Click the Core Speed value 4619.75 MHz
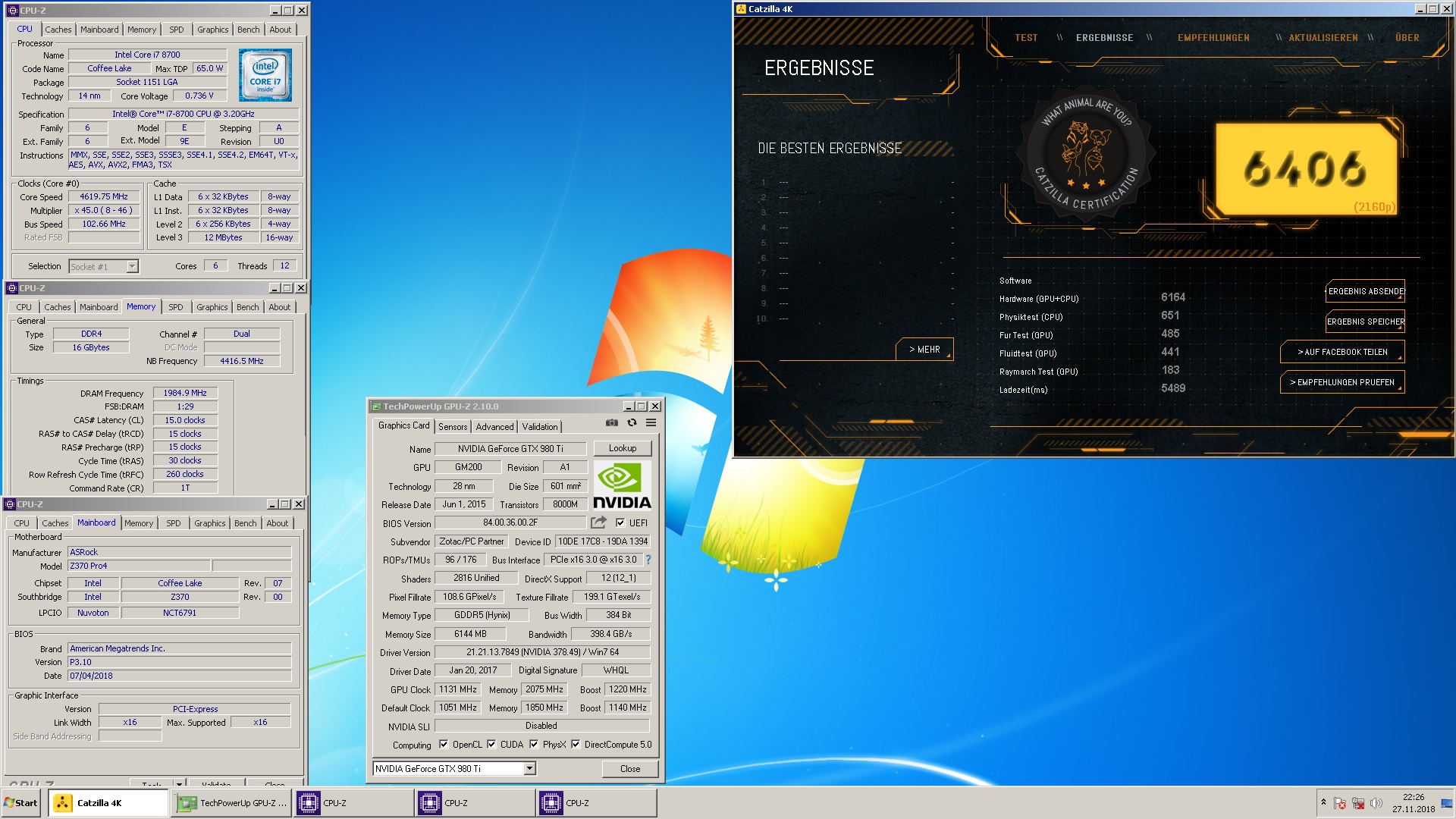Viewport: 1456px width, 819px height. [104, 196]
